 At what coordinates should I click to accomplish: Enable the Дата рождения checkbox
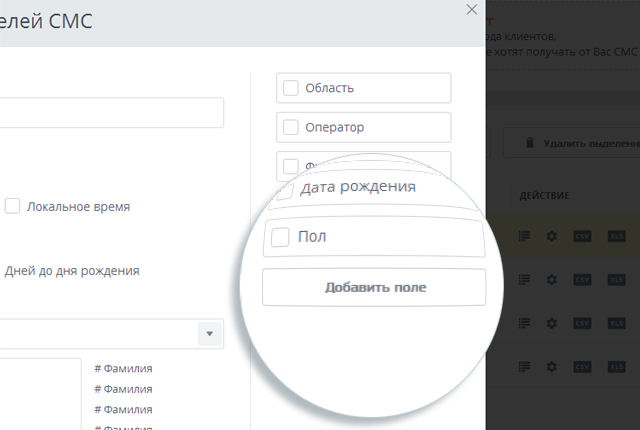284,191
